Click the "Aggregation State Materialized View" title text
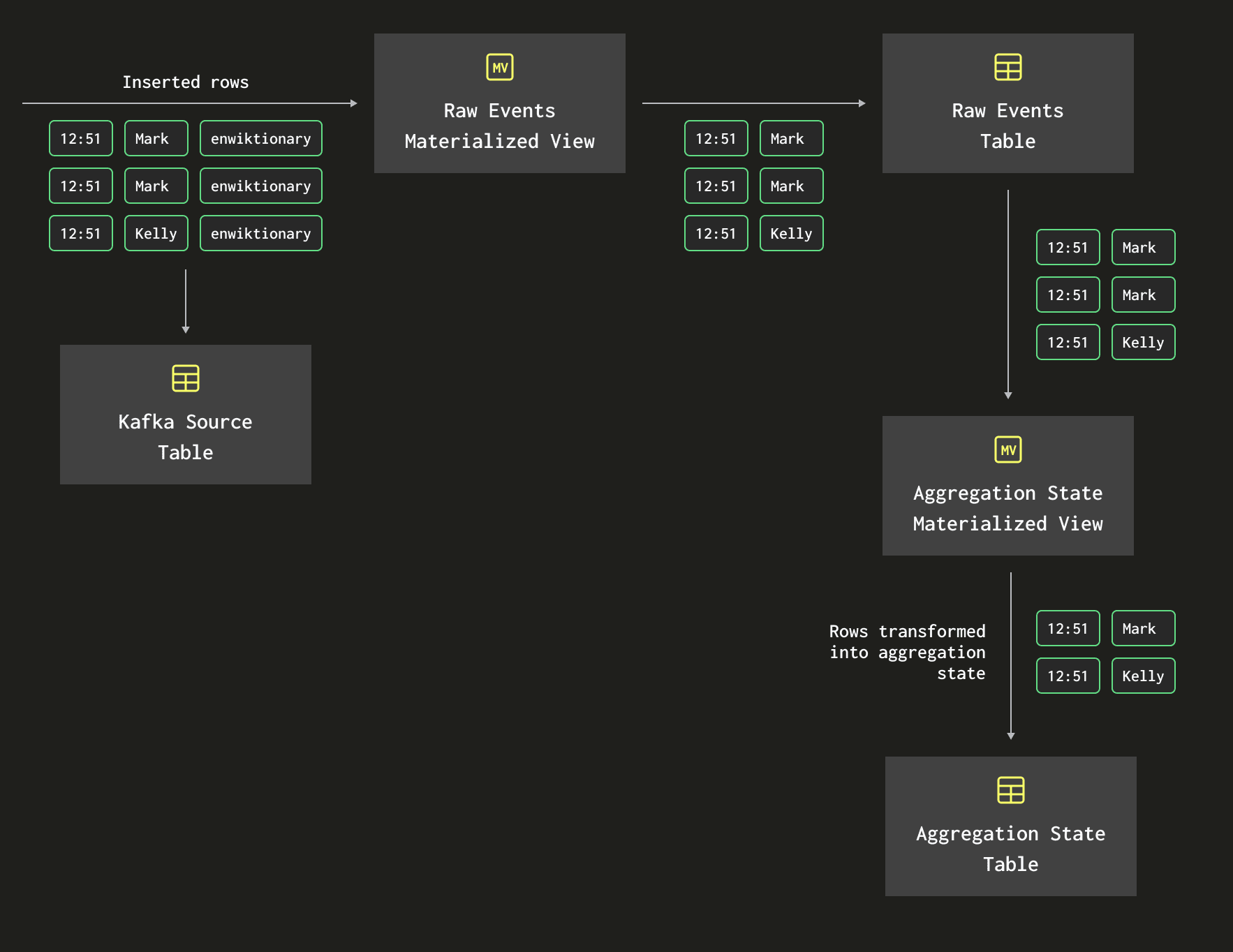Image resolution: width=1233 pixels, height=952 pixels. click(x=1007, y=508)
